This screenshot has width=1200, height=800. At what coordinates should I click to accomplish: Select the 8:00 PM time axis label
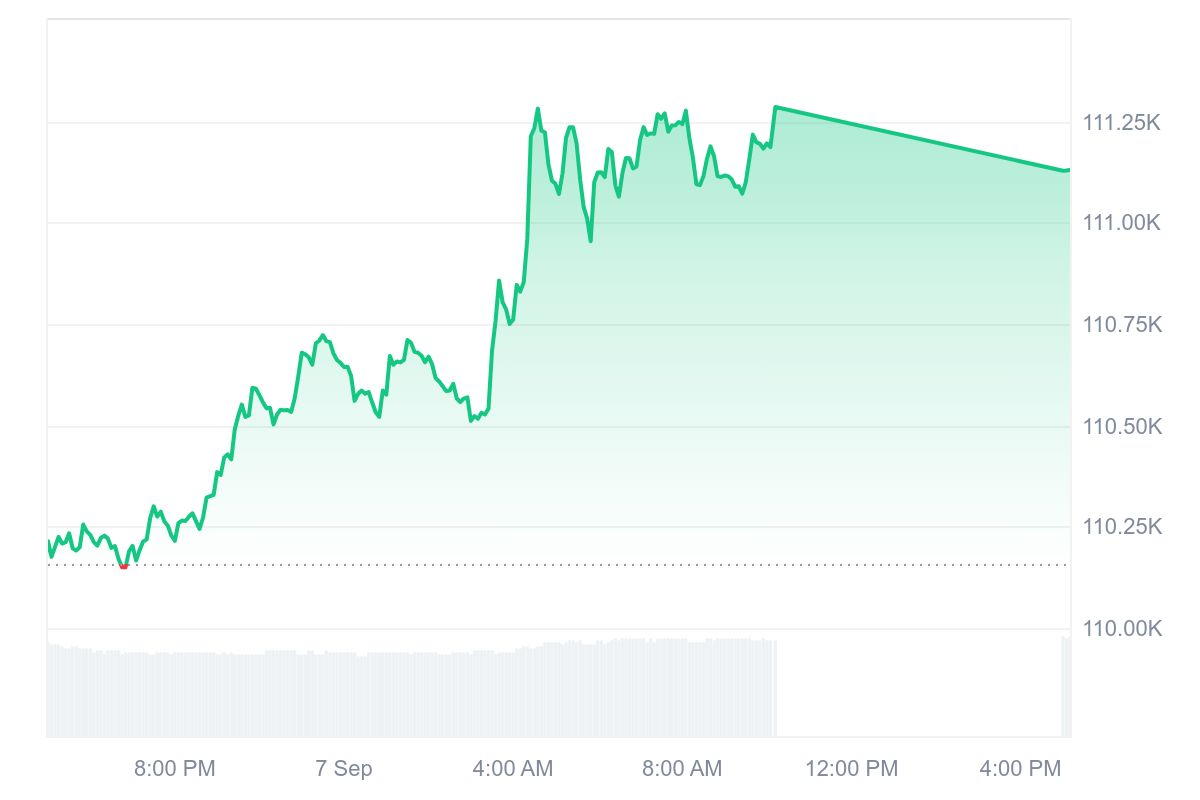pos(175,769)
